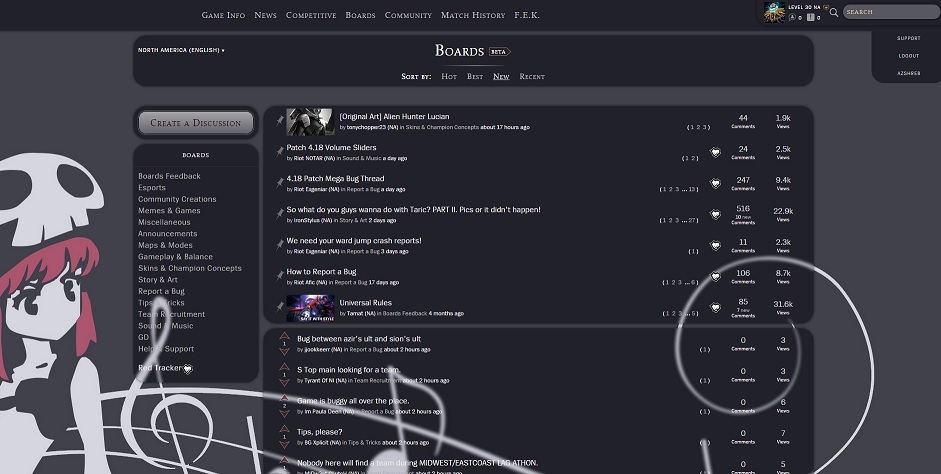Sort discussions by New
The height and width of the screenshot is (474, 941).
501,76
